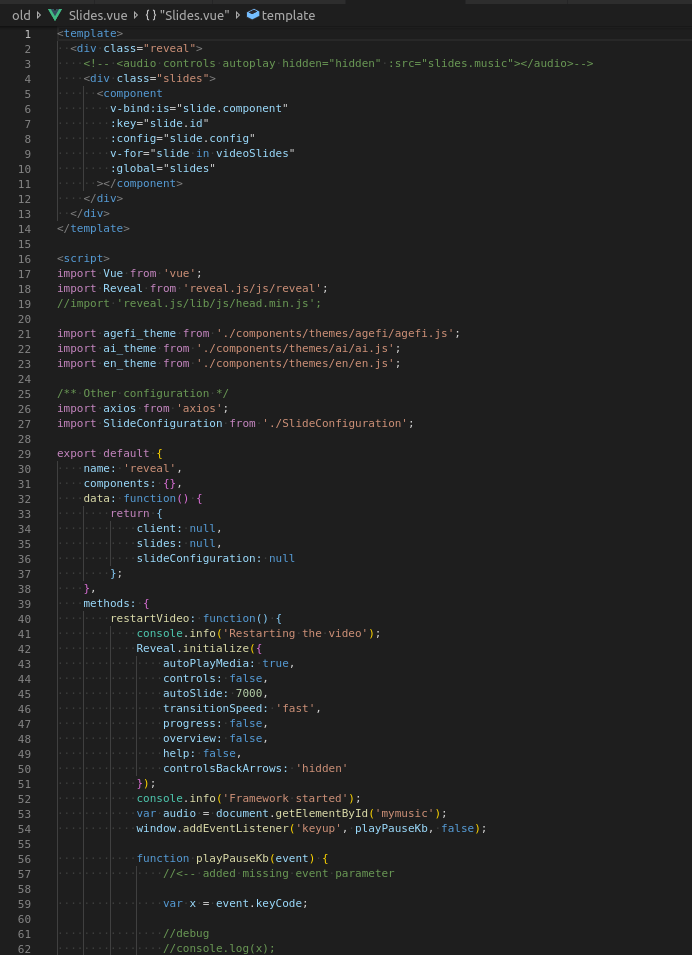Click the Vue file icon in breadcrumbs
This screenshot has width=692, height=955.
55,15
